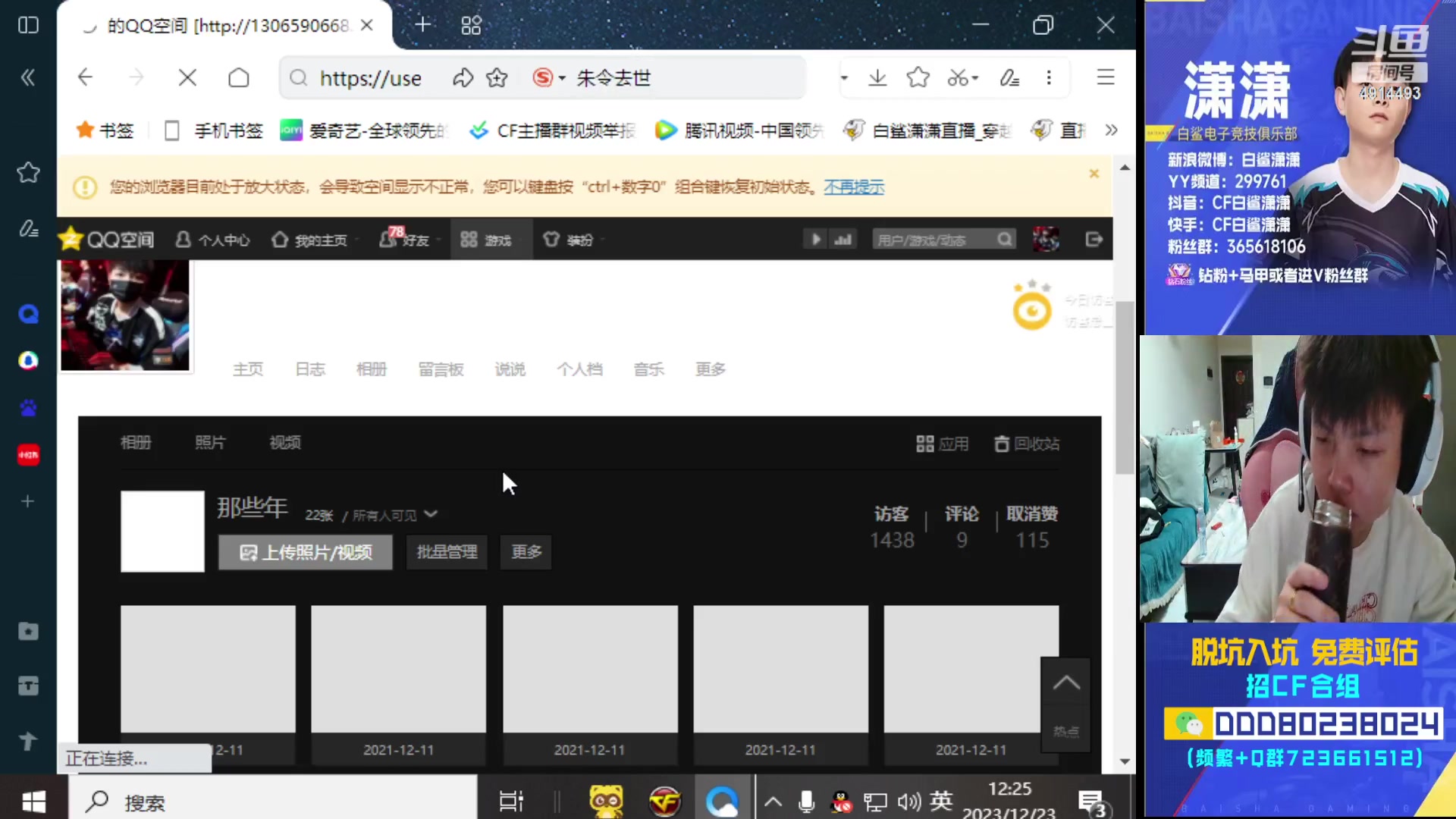Click the taskbar 搜索 search box
Viewport: 1456px width, 819px height.
(x=273, y=801)
